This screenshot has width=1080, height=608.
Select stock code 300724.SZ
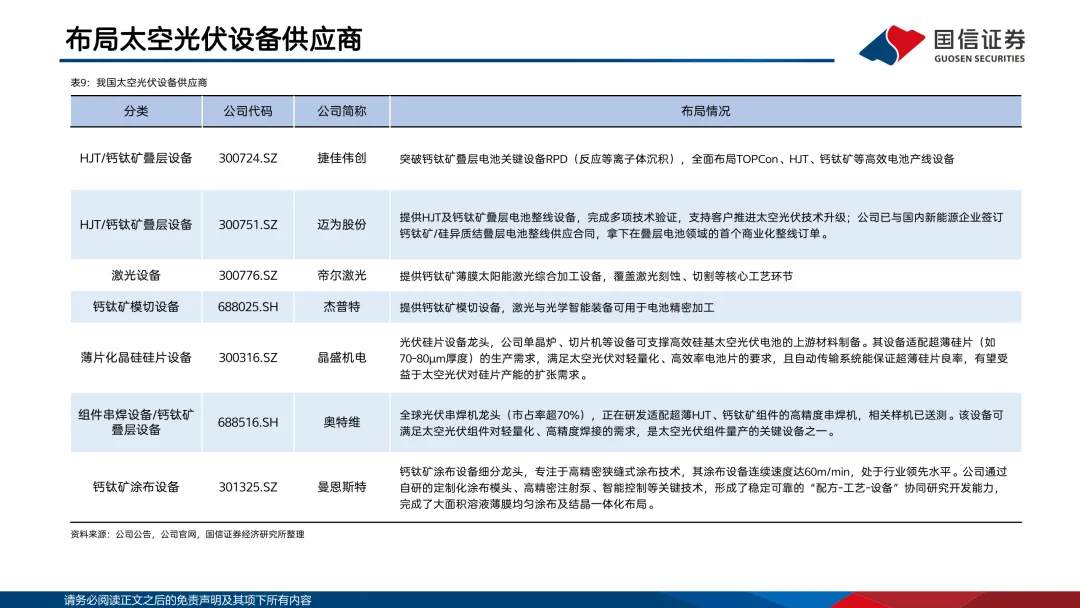[x=248, y=158]
